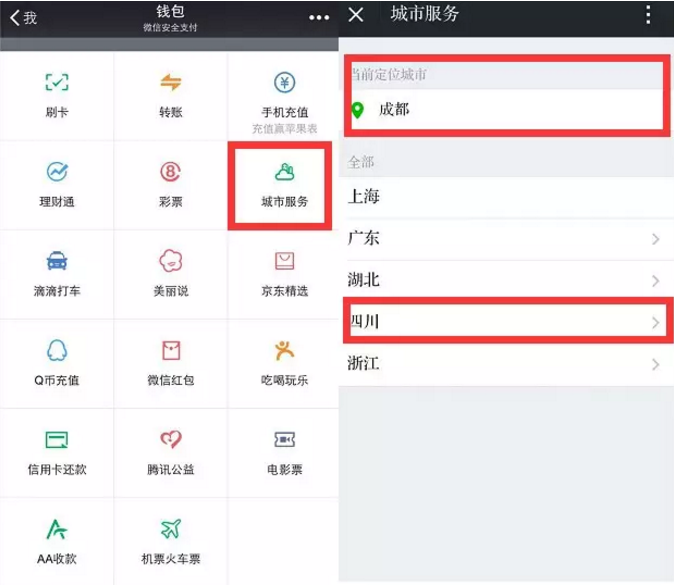Select located city 成都
This screenshot has height=587, width=674.
(506, 109)
